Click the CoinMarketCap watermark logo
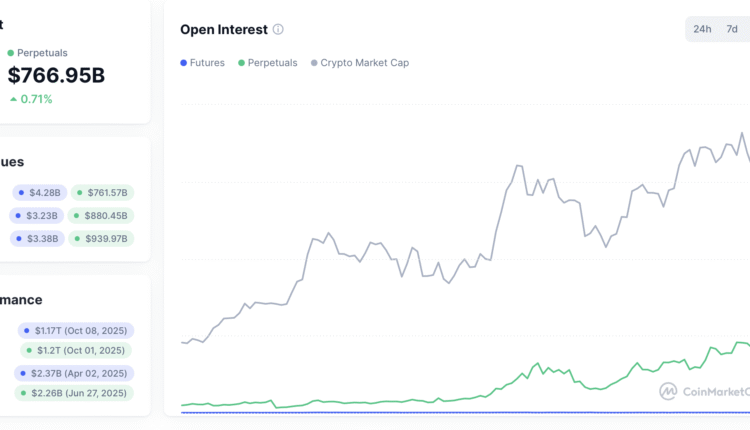Viewport: 750px width, 430px height. pyautogui.click(x=668, y=391)
